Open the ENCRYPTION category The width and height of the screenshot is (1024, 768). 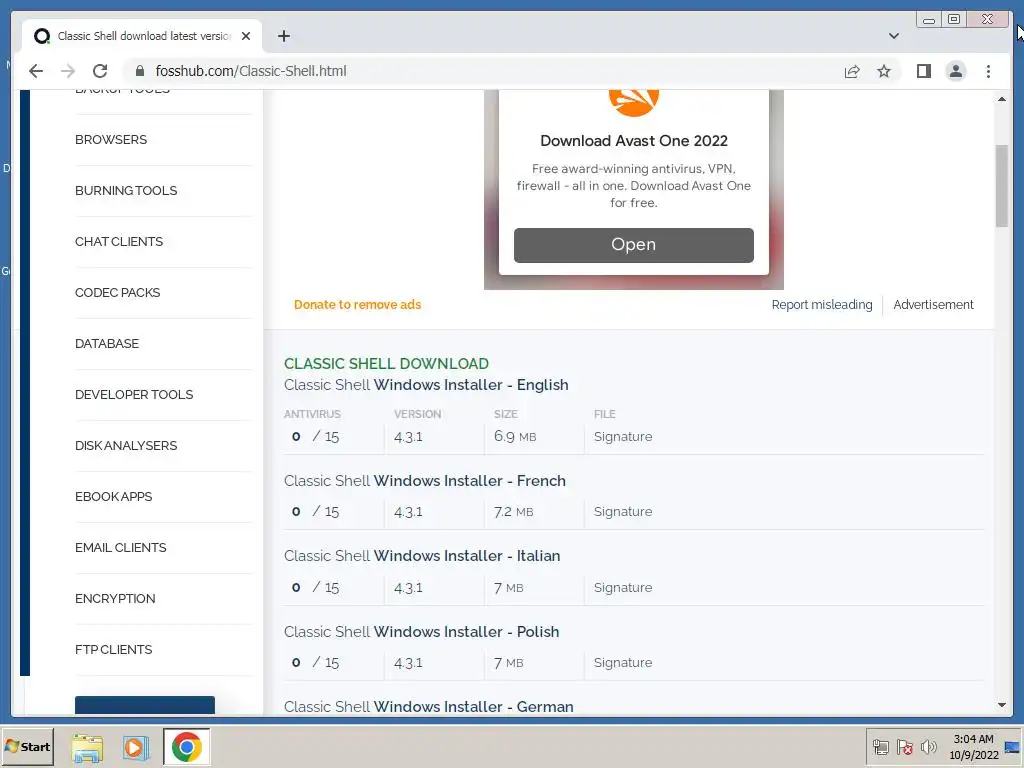[115, 598]
